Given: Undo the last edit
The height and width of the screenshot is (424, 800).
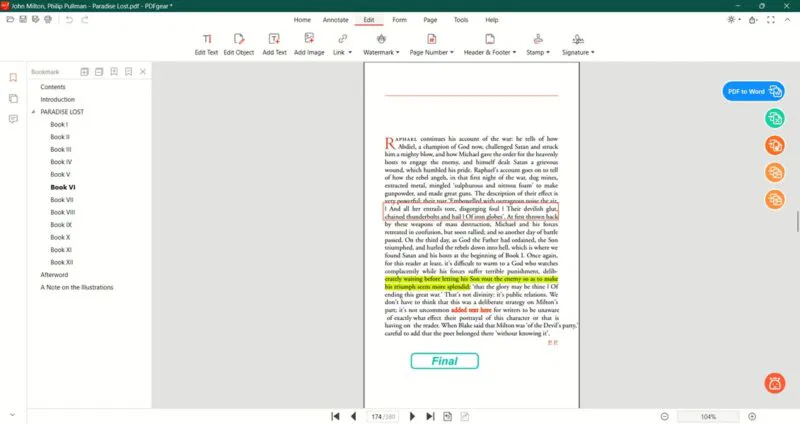Looking at the screenshot, I should [69, 19].
